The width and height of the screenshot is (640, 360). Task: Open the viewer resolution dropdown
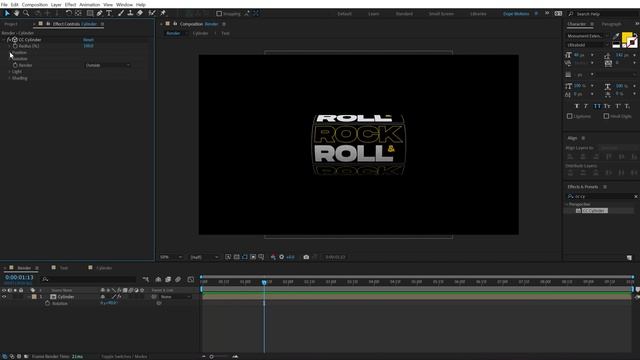(204, 257)
